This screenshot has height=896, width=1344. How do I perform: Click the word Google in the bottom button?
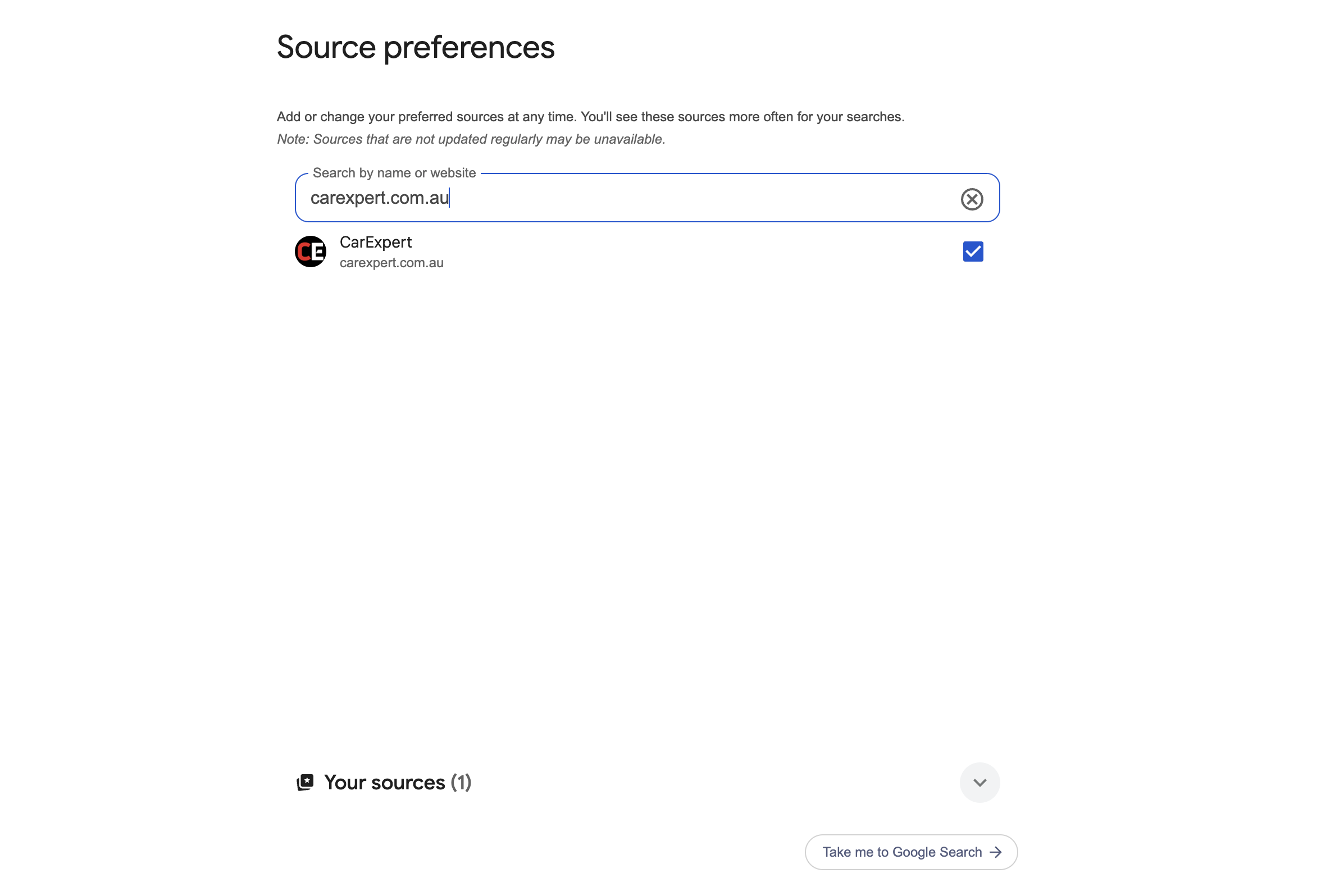915,852
